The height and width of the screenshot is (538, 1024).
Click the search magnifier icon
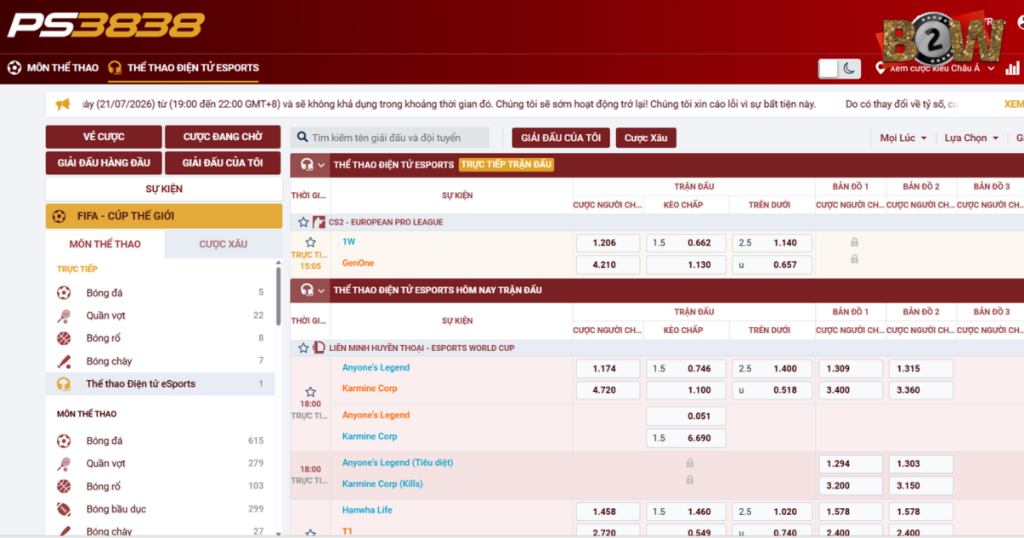point(302,137)
